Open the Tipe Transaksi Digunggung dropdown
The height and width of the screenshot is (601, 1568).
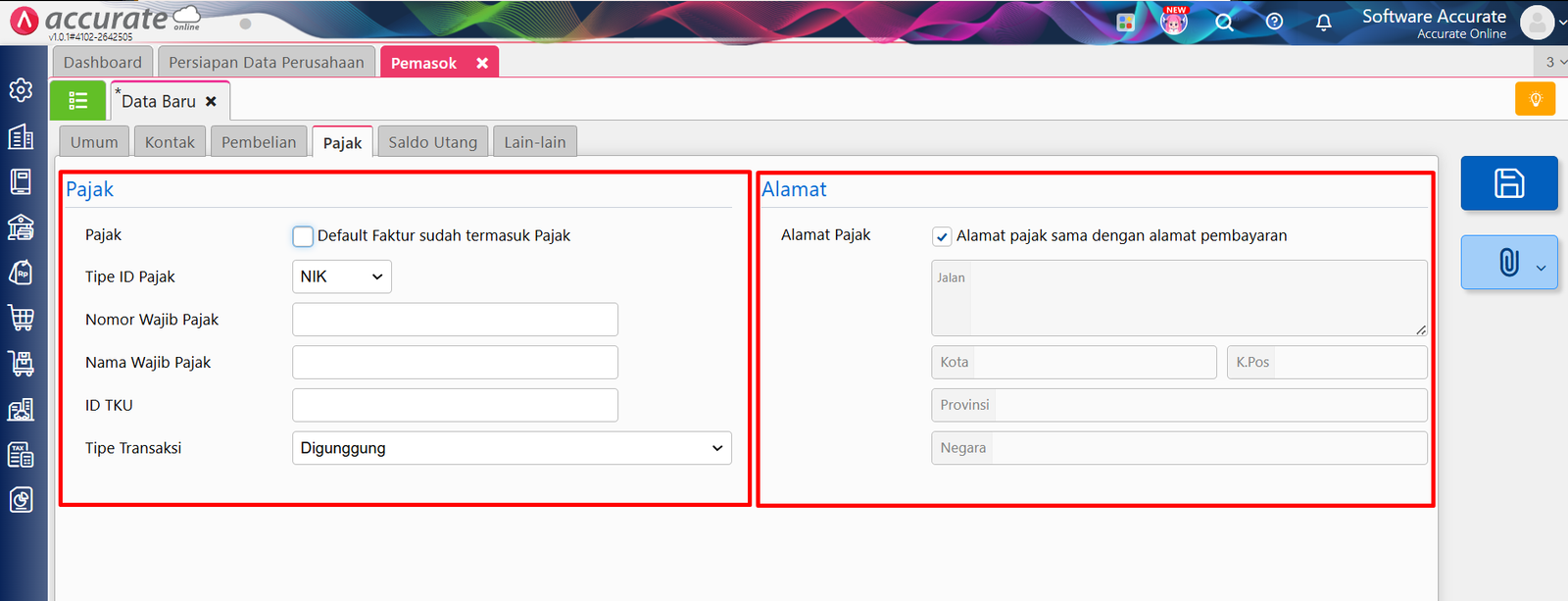coord(512,448)
